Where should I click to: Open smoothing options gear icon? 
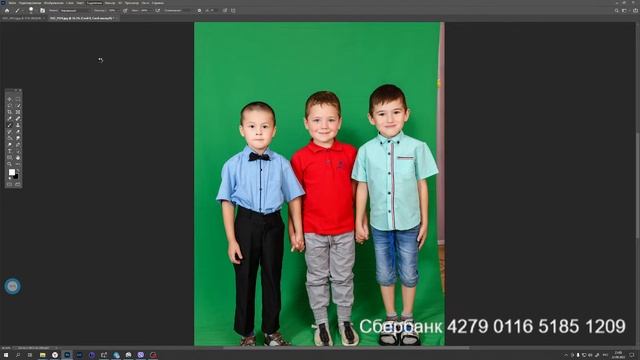pos(199,10)
